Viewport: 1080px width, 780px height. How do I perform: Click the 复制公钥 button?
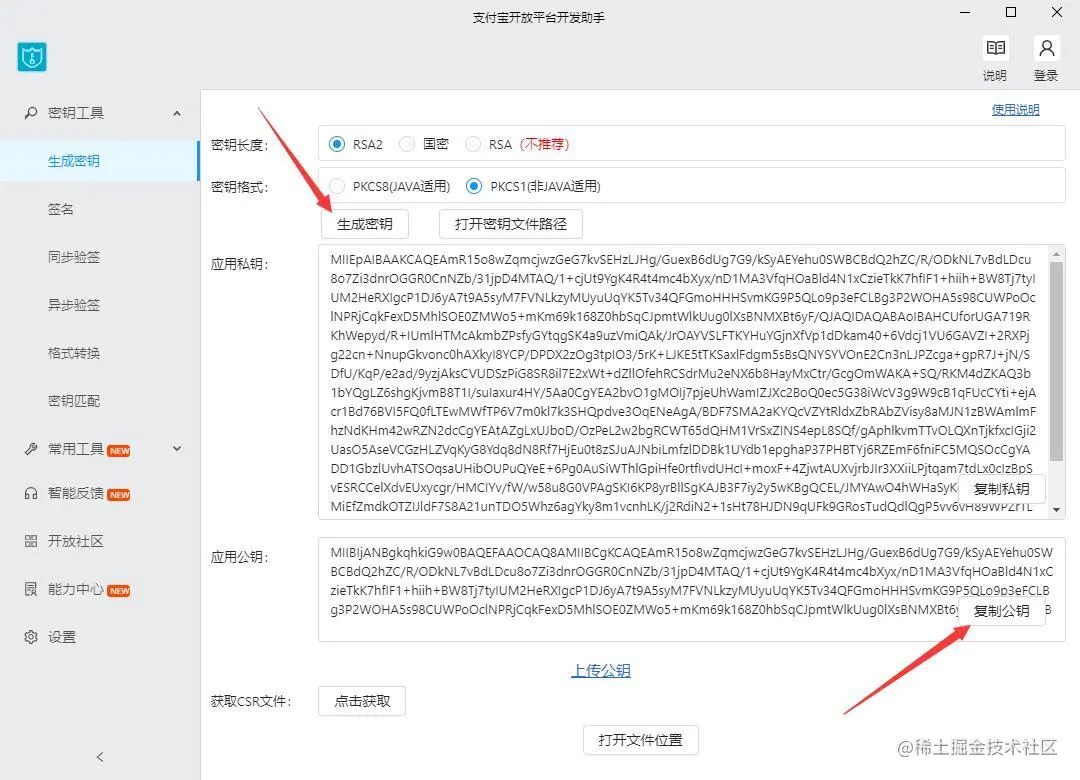click(1001, 610)
